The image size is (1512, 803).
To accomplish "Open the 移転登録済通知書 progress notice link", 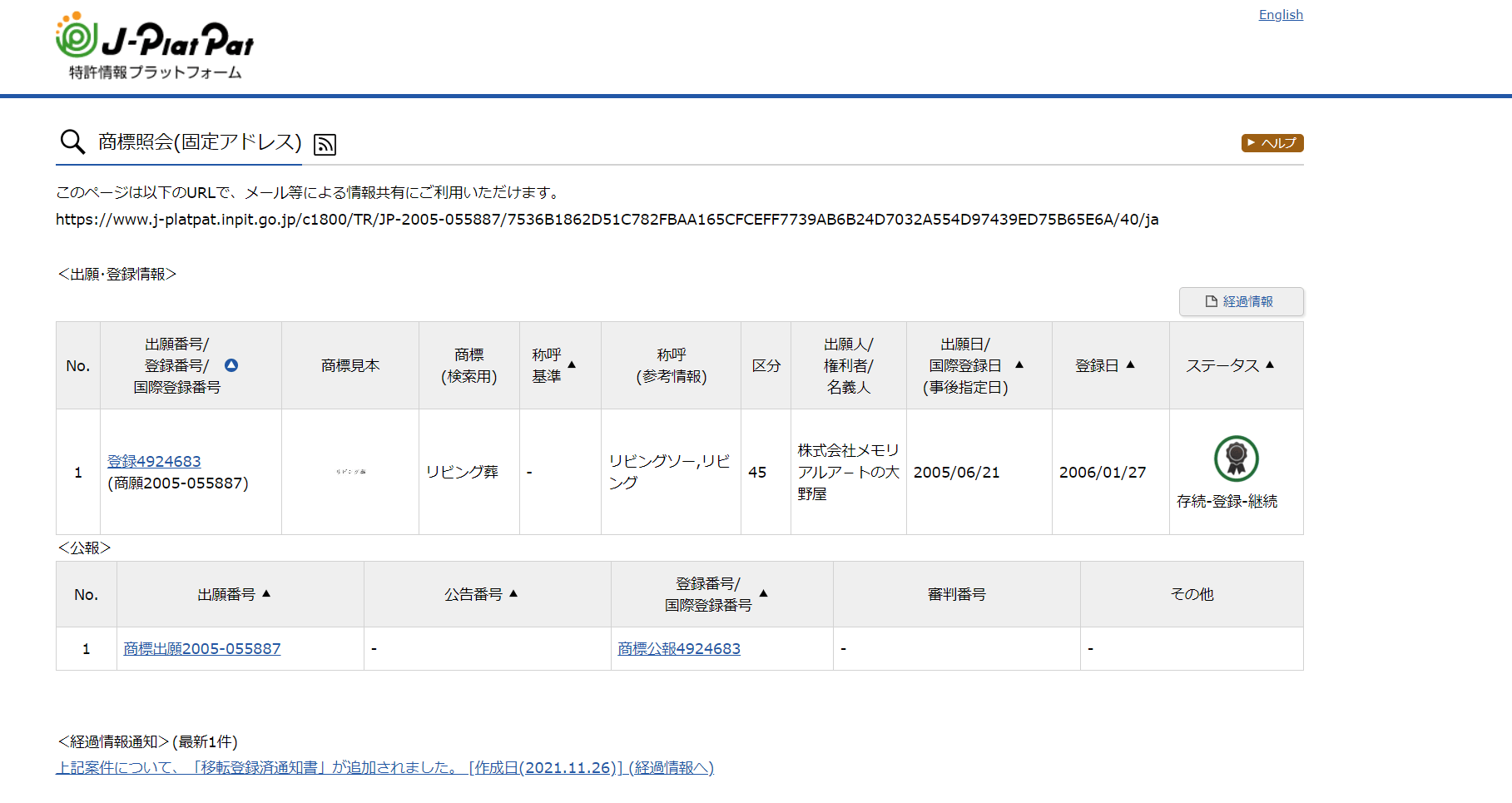I will 384,767.
